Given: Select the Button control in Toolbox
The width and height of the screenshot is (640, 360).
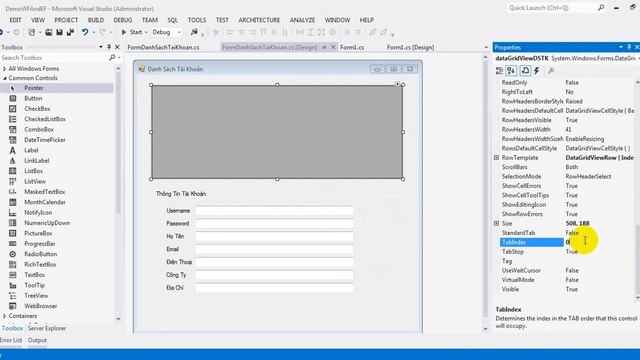Looking at the screenshot, I should coord(33,98).
